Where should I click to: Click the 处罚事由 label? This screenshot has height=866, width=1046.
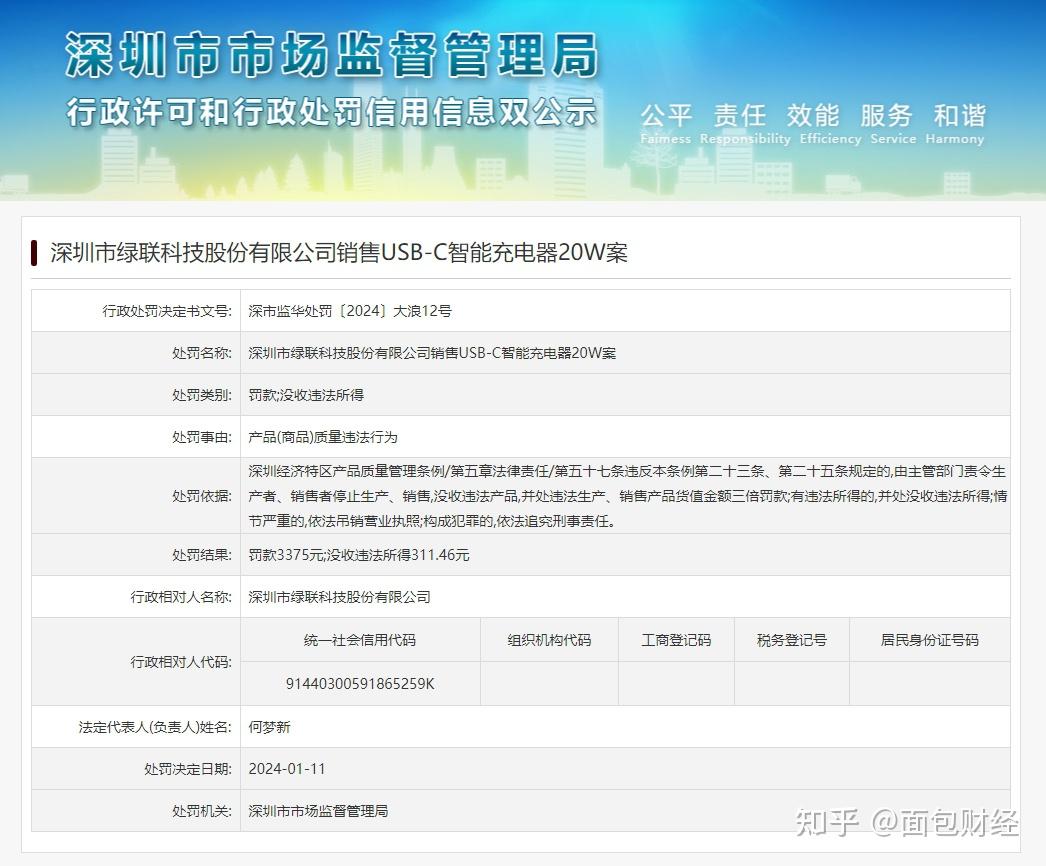point(201,437)
